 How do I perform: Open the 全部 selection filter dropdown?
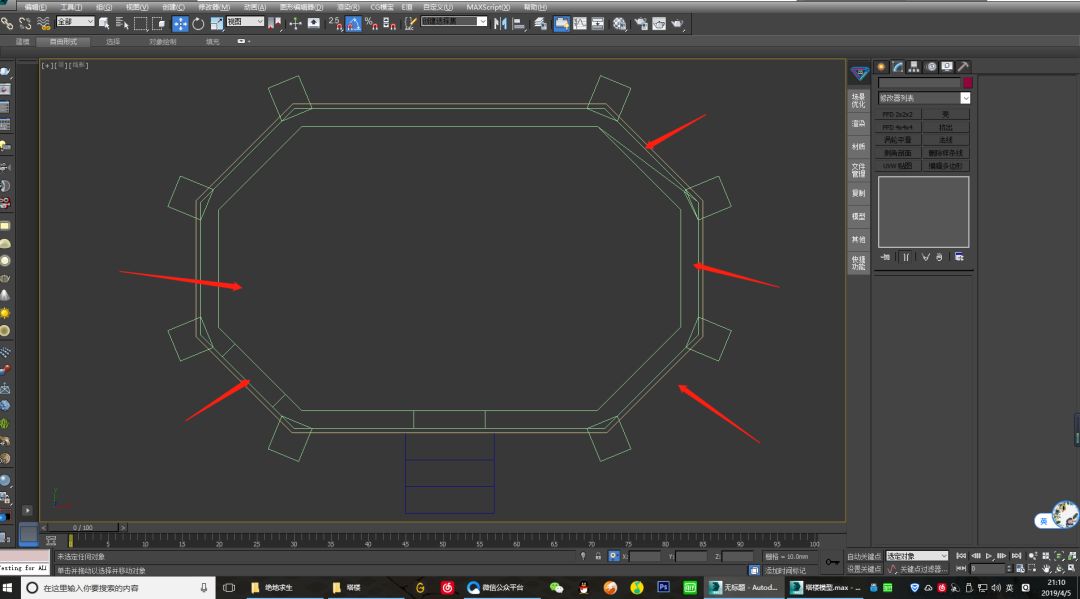point(75,22)
